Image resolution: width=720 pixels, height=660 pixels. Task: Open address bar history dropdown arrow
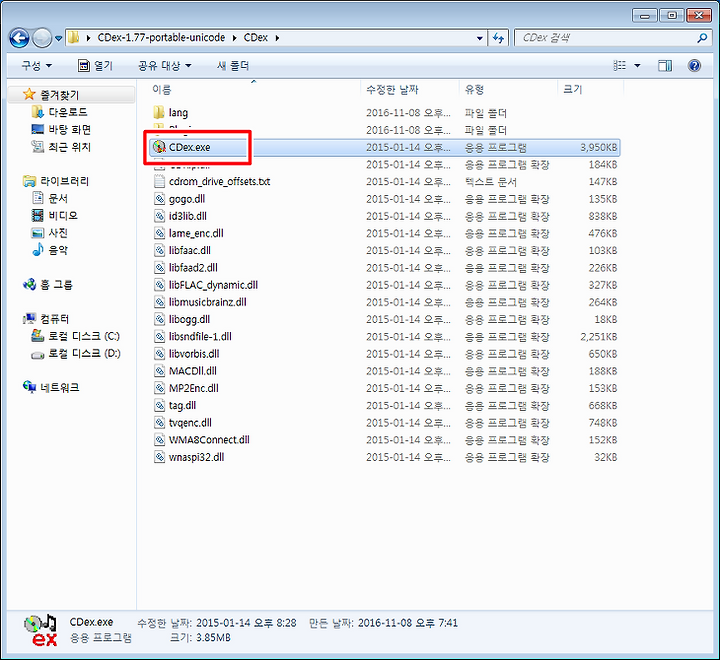(480, 38)
